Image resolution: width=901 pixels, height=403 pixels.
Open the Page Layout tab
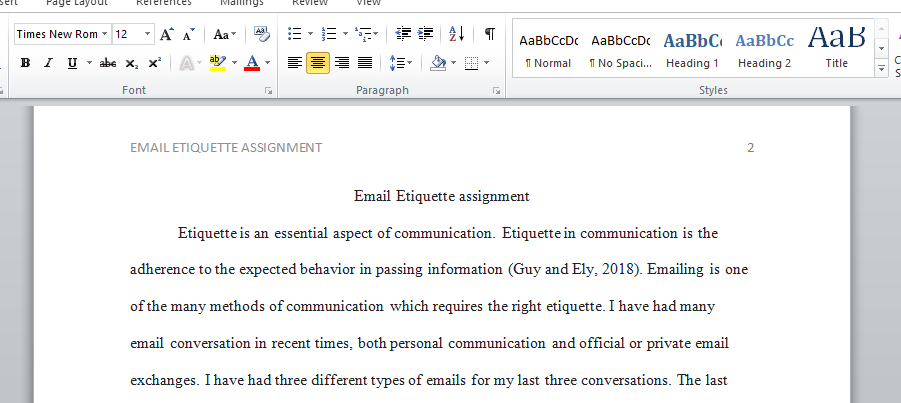pos(76,3)
